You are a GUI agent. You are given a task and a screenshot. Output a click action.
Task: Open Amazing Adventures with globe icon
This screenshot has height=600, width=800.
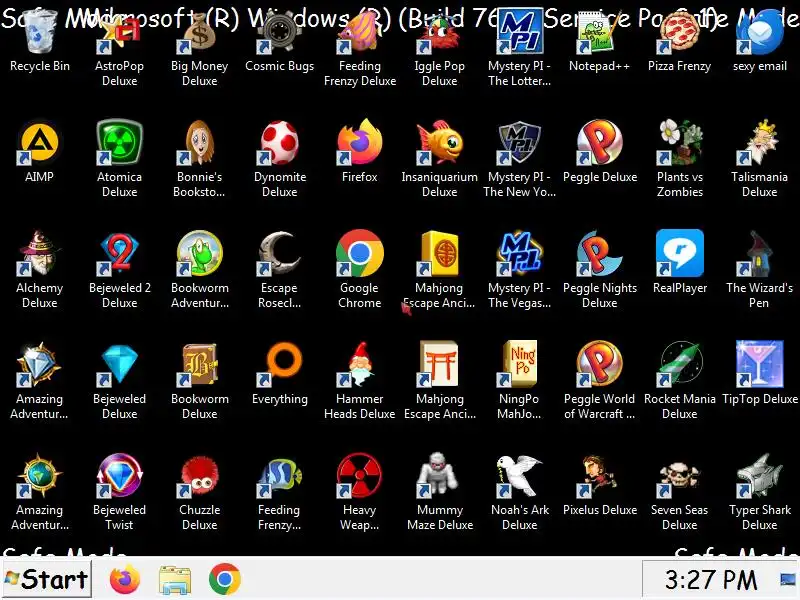[39, 476]
